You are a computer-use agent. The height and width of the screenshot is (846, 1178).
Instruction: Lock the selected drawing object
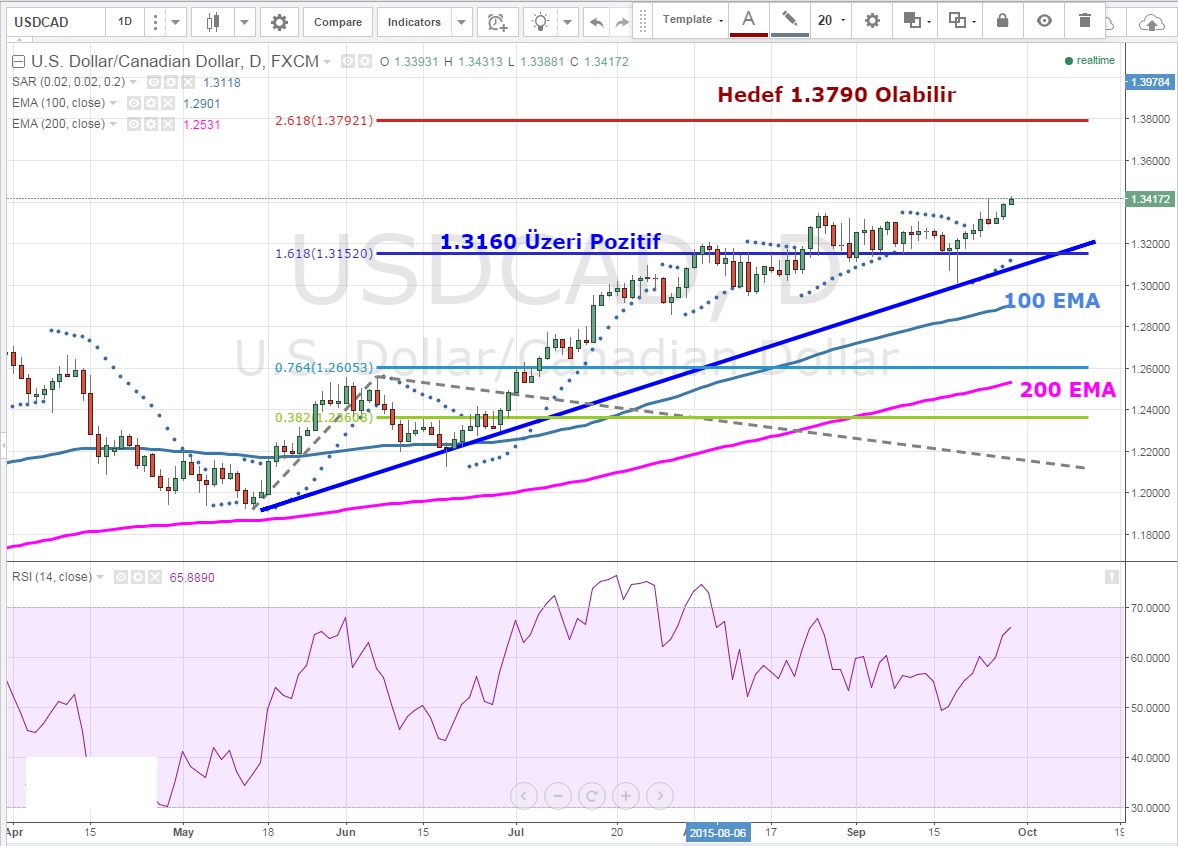pyautogui.click(x=1003, y=20)
